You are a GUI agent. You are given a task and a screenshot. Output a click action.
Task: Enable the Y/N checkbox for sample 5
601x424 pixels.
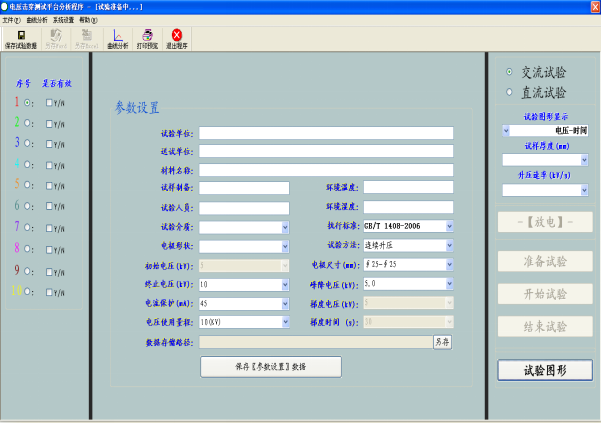click(x=50, y=186)
